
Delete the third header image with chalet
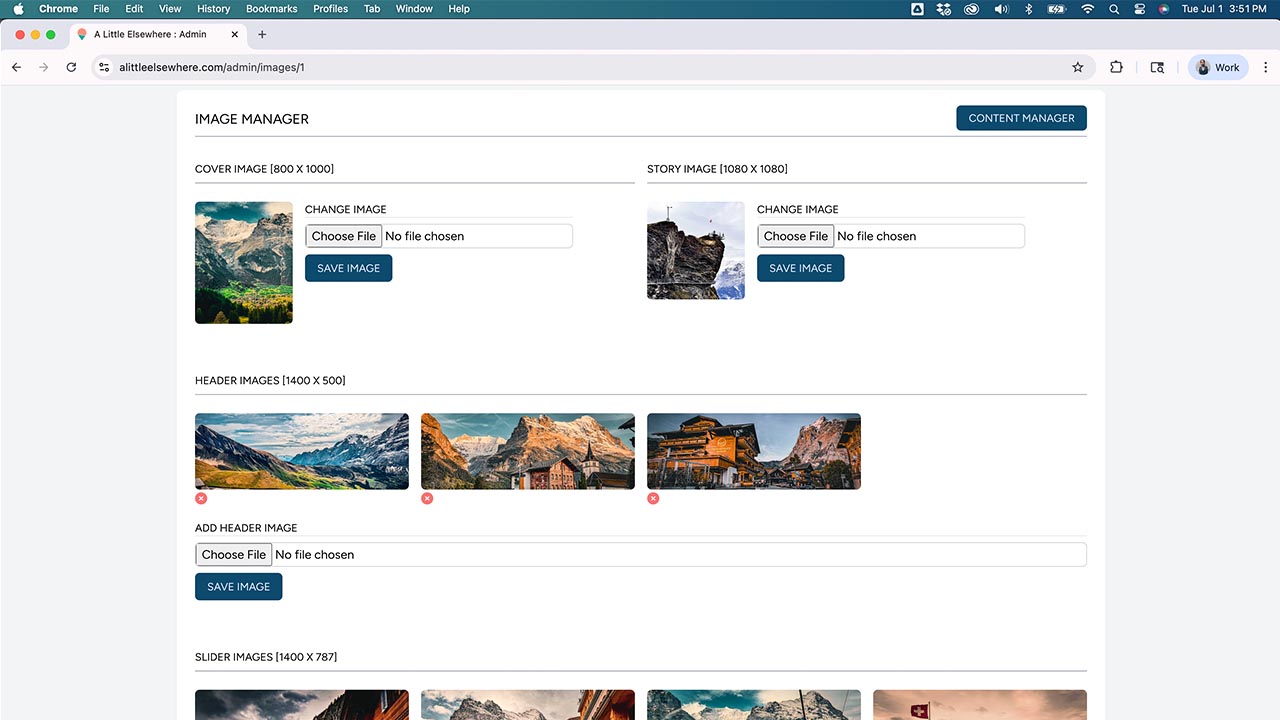[653, 498]
